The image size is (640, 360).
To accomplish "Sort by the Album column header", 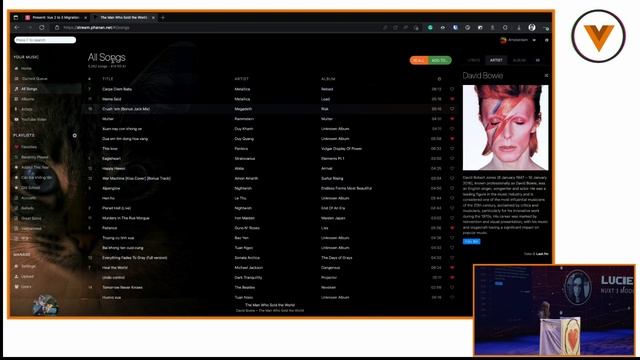I will click(x=328, y=79).
